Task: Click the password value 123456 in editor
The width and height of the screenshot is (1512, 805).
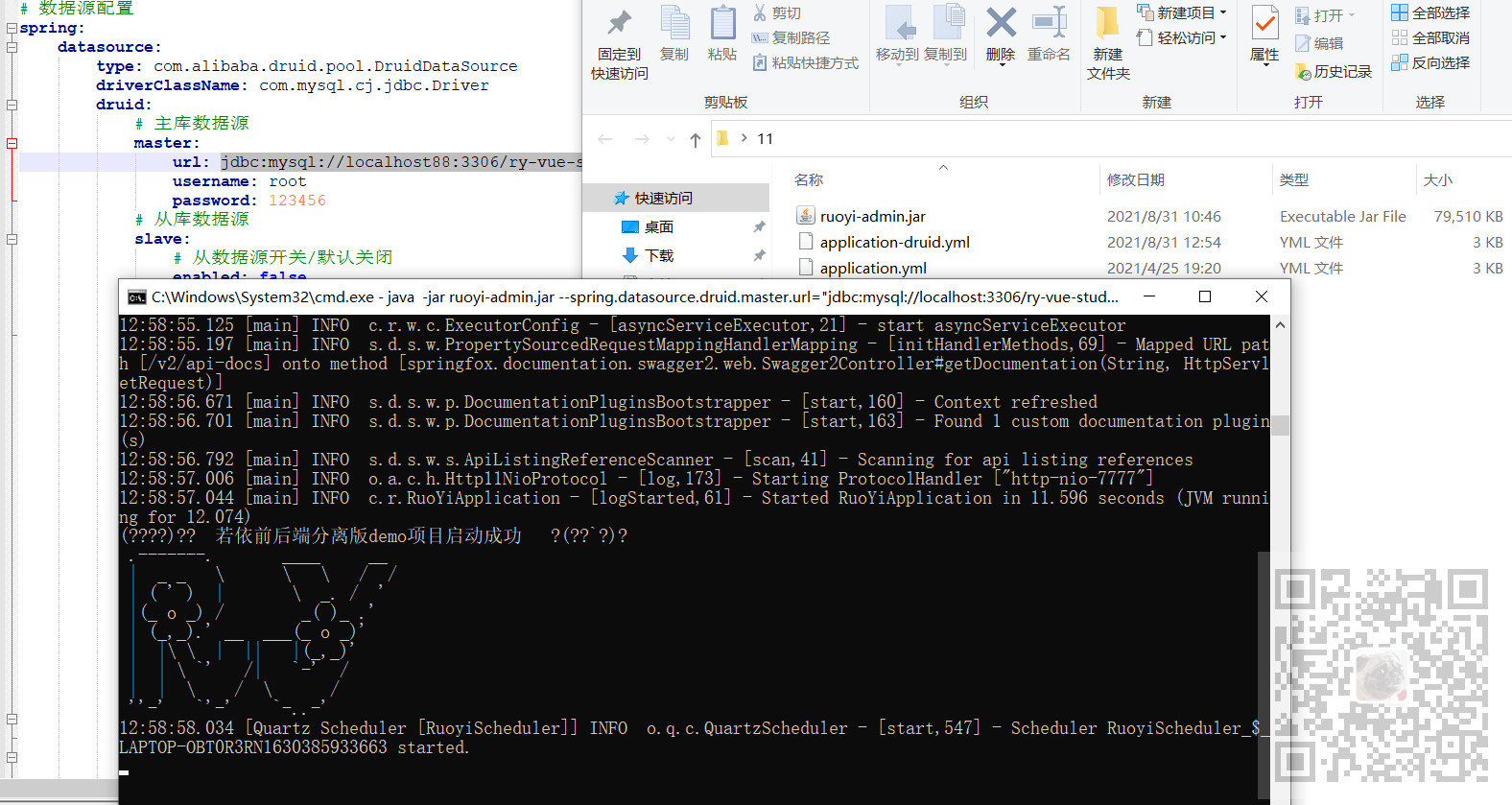Action: click(297, 201)
